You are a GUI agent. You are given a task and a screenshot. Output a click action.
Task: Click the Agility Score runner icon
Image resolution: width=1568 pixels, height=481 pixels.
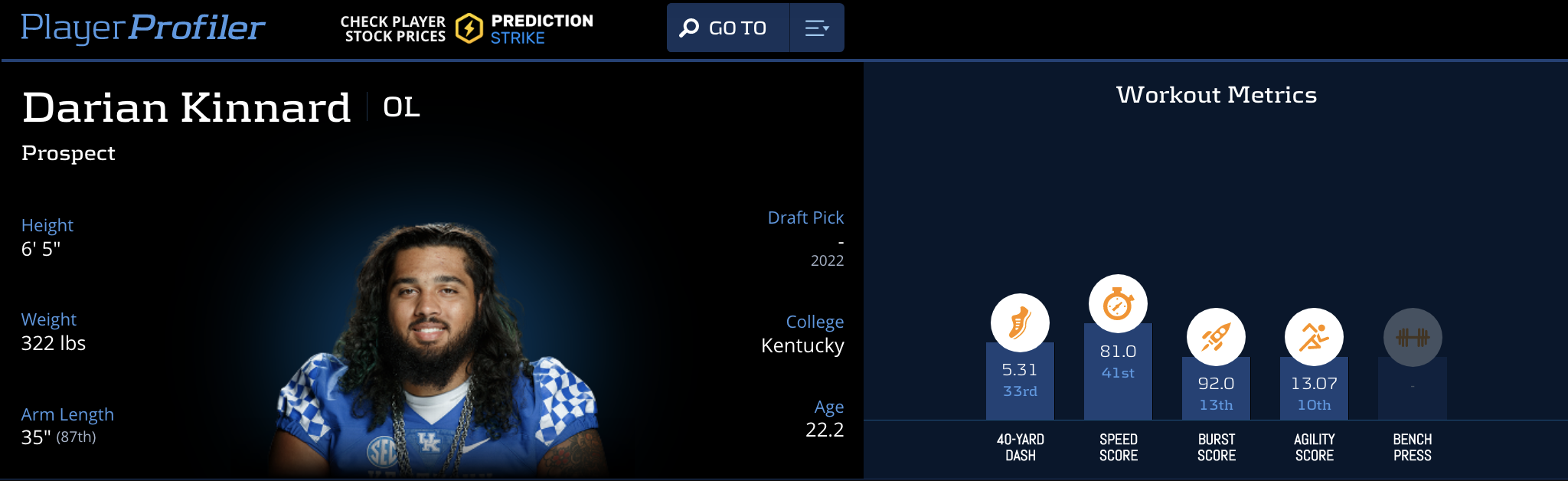coord(1314,337)
